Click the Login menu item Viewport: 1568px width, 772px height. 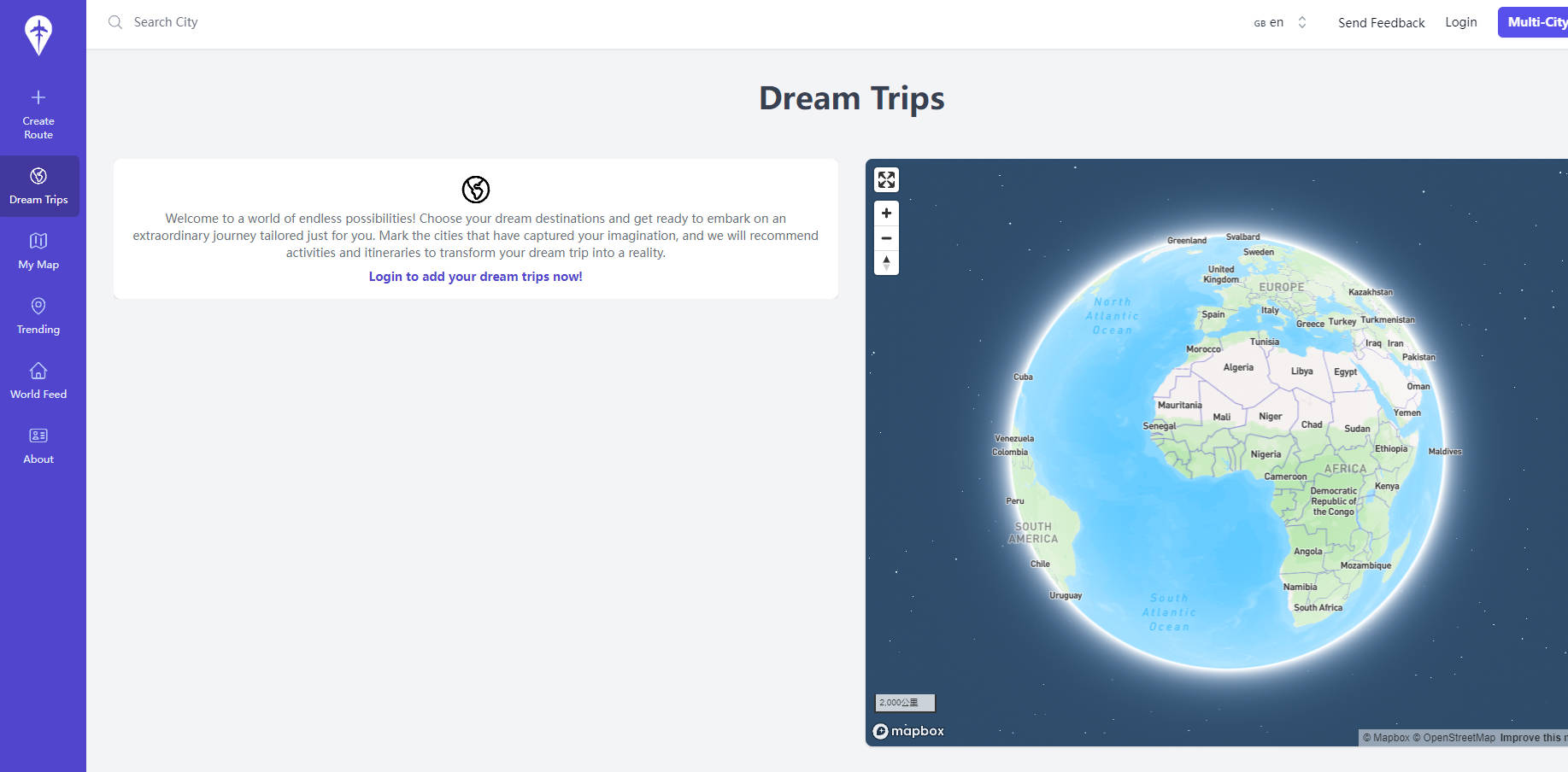(1461, 22)
